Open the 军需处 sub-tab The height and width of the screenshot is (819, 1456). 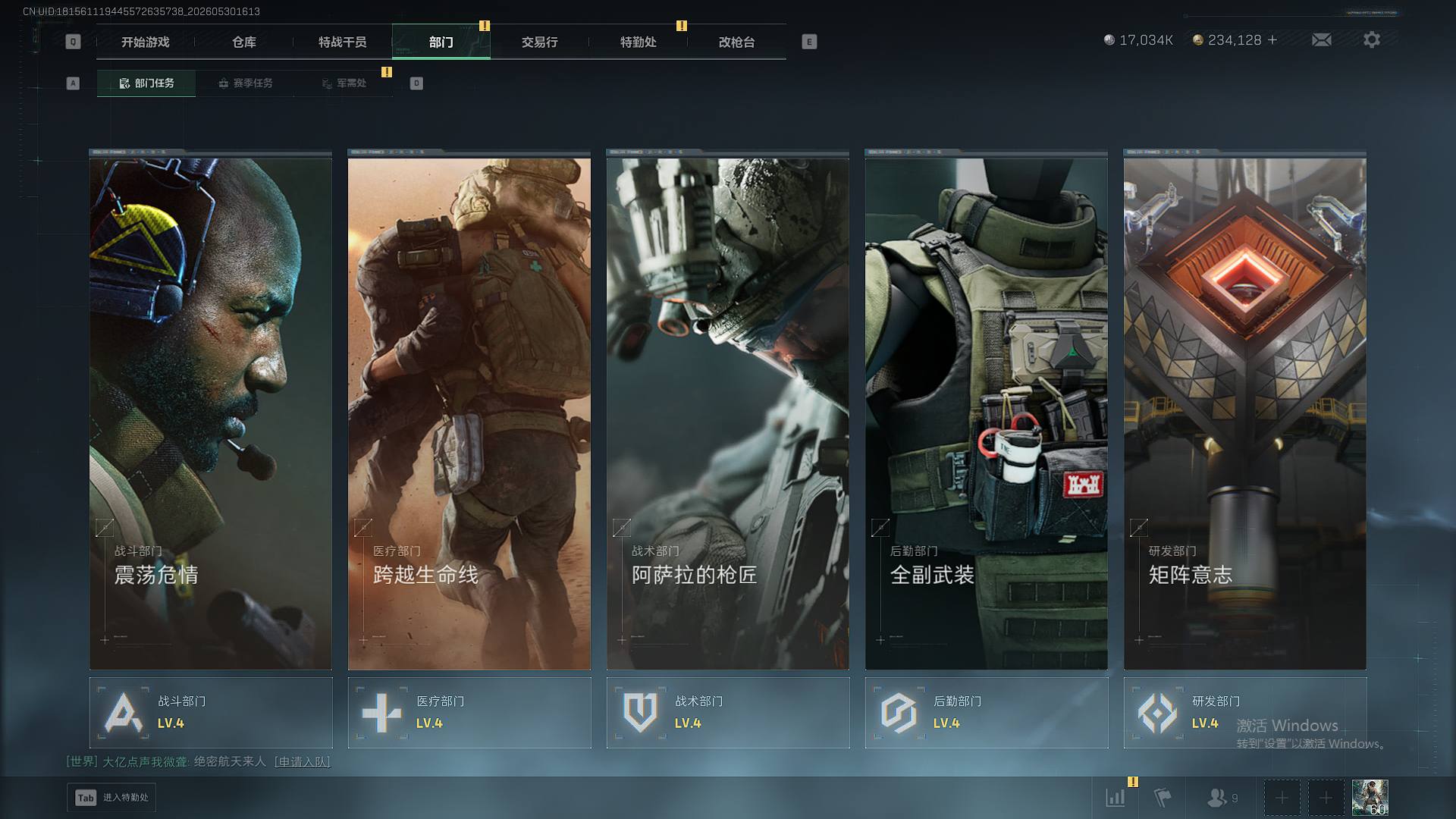[344, 83]
